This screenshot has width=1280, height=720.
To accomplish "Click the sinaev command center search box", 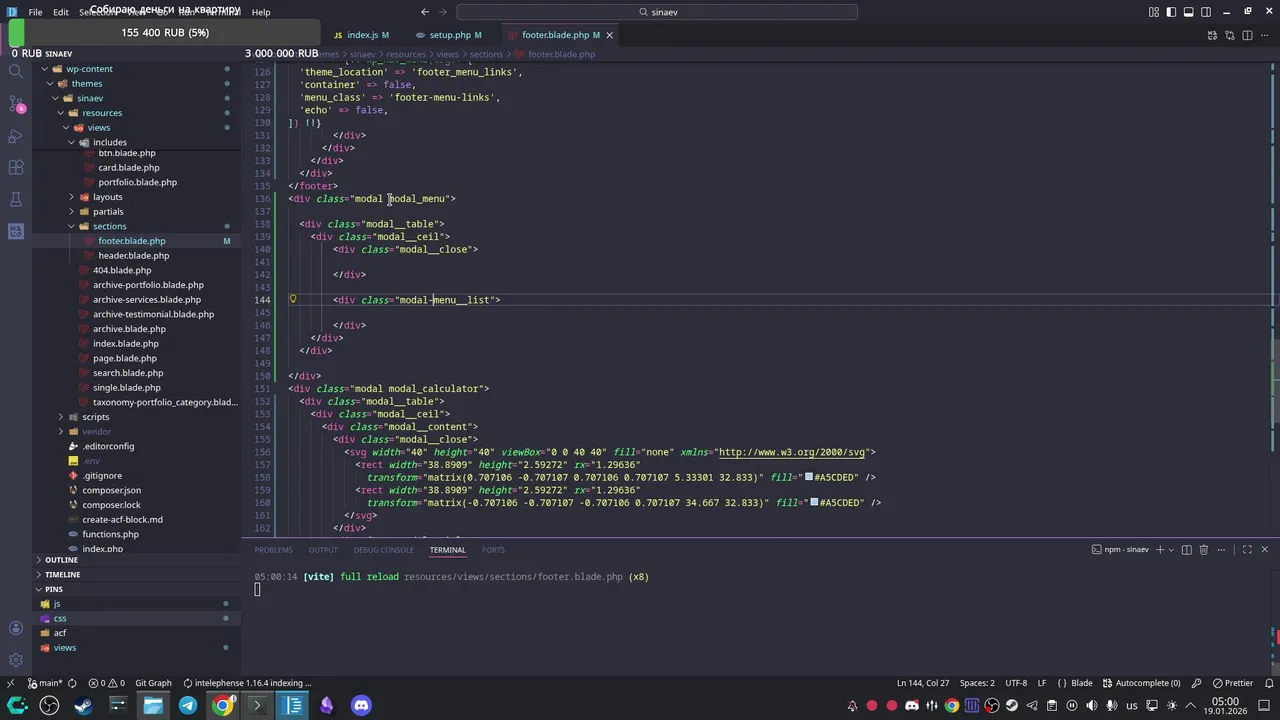I will (657, 12).
